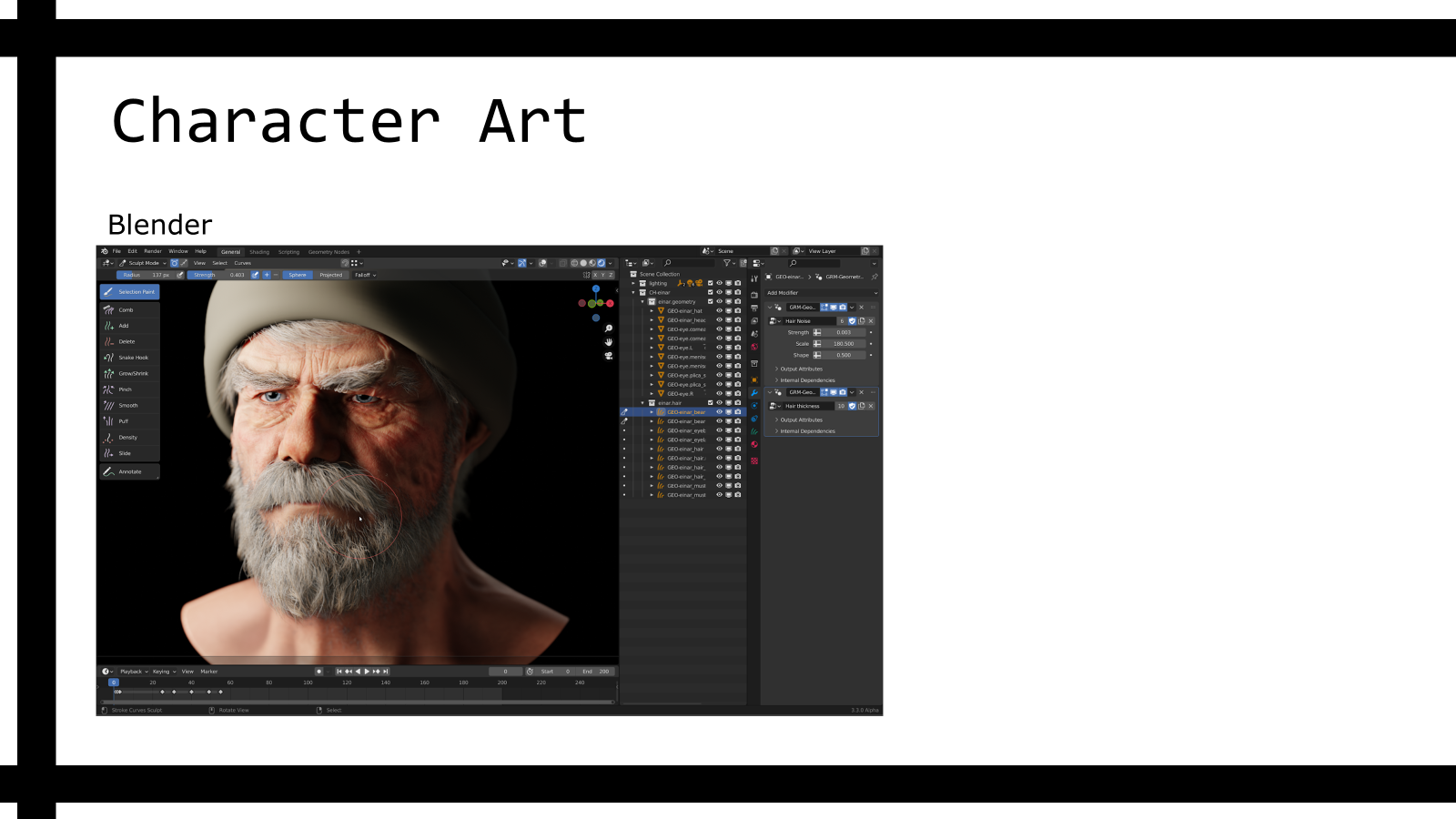Click the Z axis on navigation gizmo
Image resolution: width=1456 pixels, height=819 pixels.
pyautogui.click(x=596, y=289)
